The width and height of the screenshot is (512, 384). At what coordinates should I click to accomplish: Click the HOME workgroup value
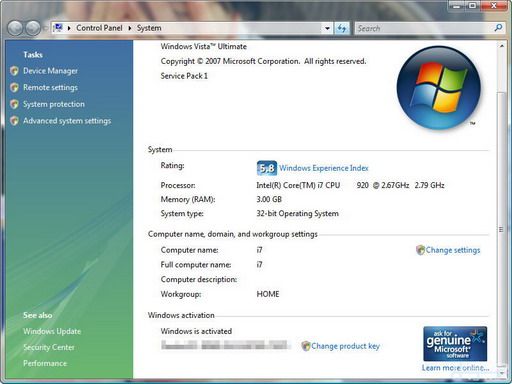click(268, 294)
